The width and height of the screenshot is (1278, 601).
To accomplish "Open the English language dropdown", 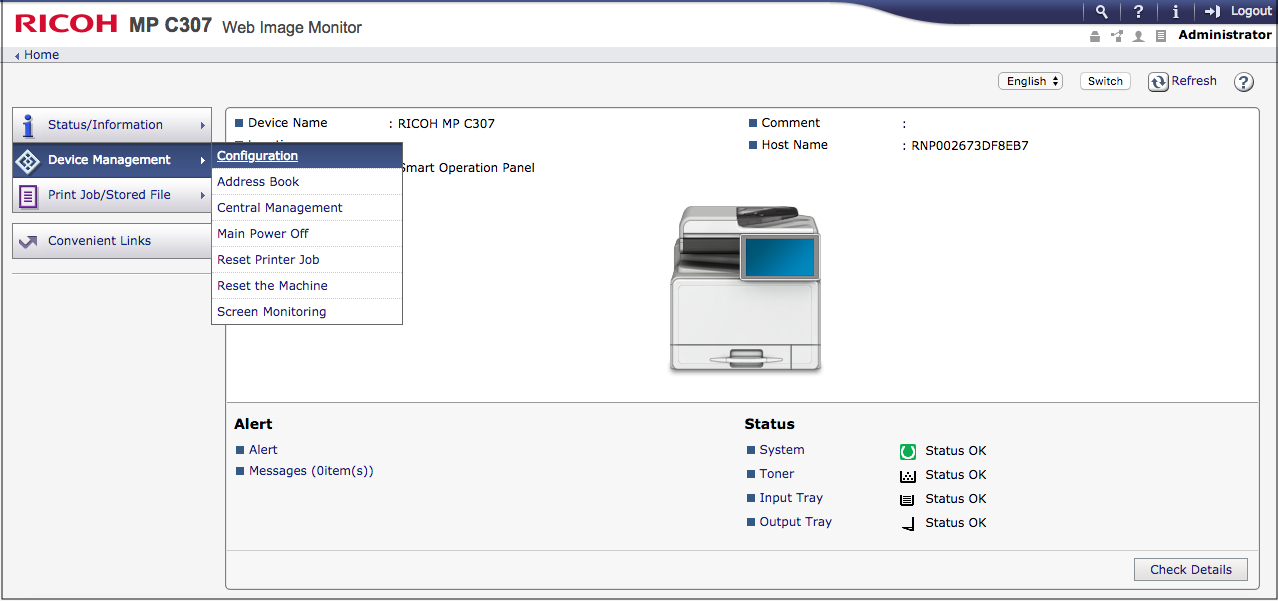I will [1030, 82].
